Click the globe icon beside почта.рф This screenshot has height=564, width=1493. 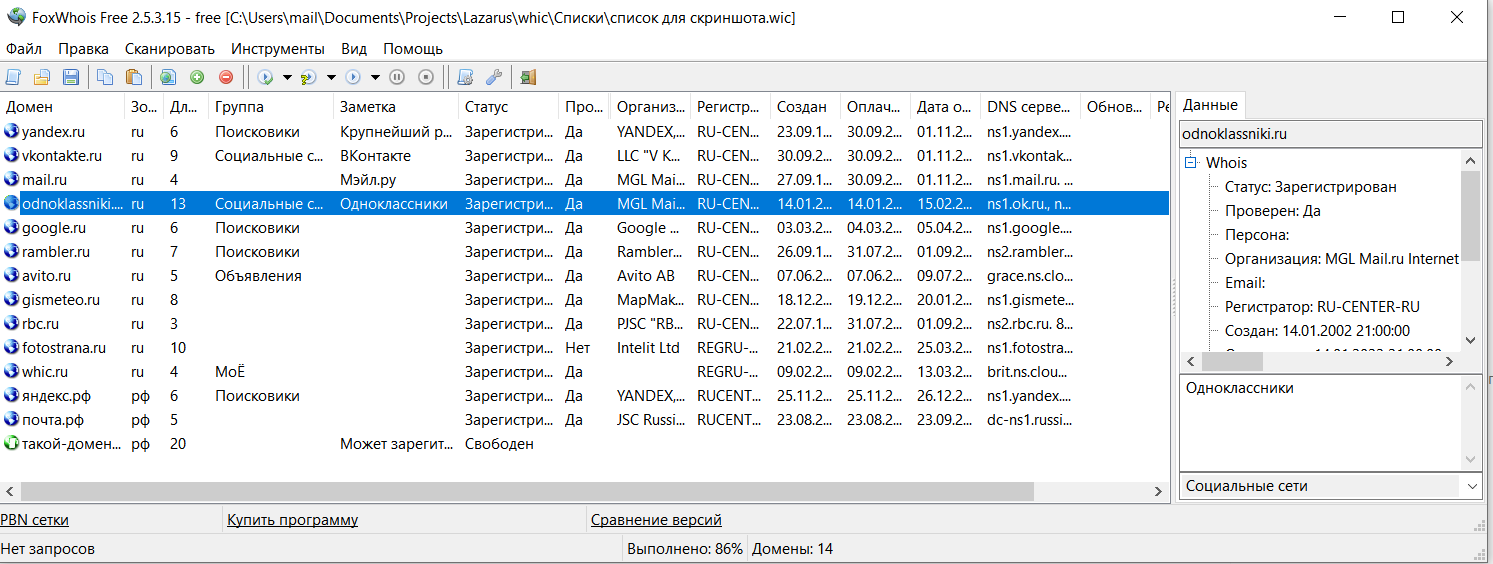pos(11,420)
